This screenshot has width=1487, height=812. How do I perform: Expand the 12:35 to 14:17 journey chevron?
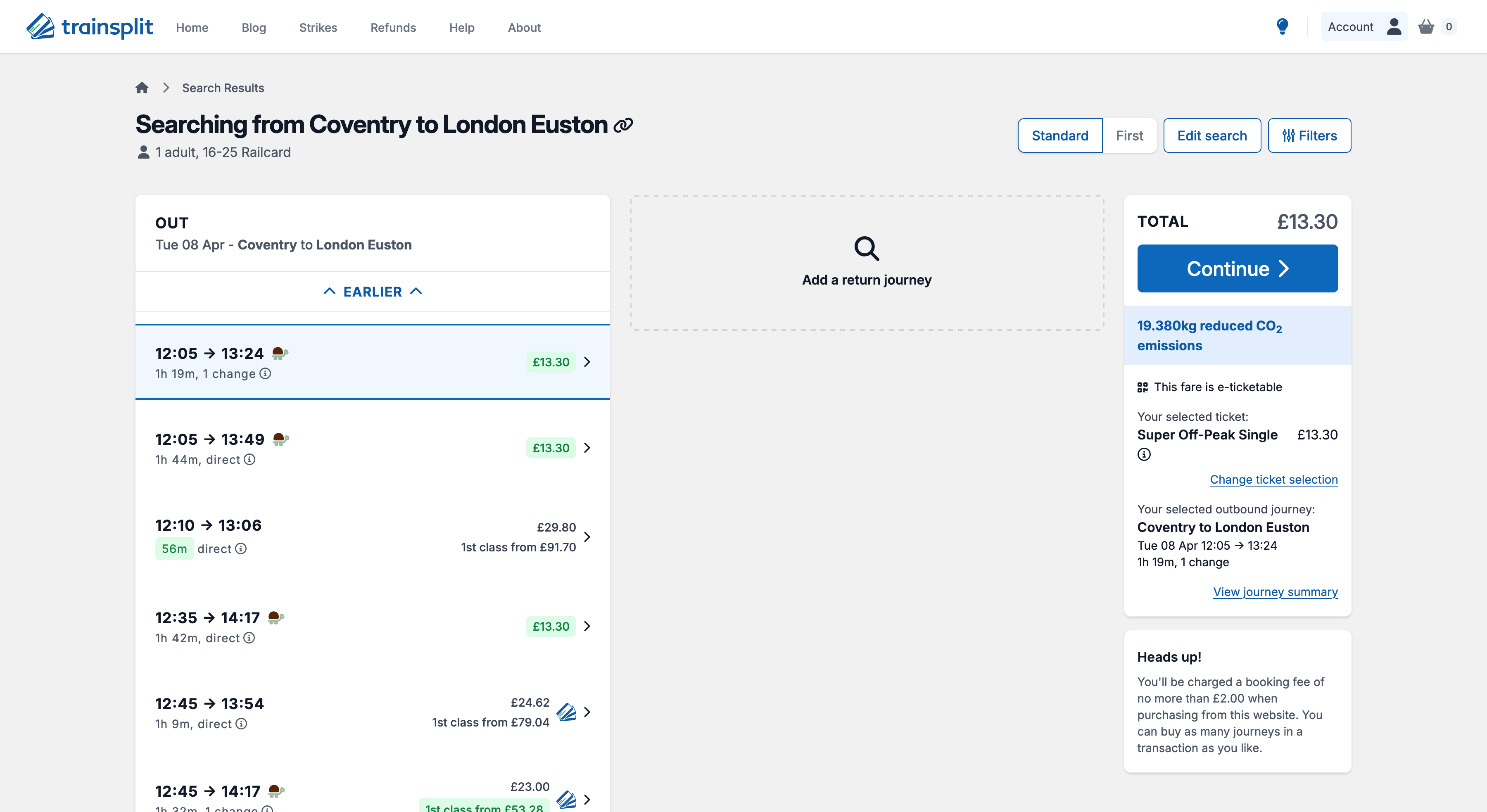tap(587, 626)
